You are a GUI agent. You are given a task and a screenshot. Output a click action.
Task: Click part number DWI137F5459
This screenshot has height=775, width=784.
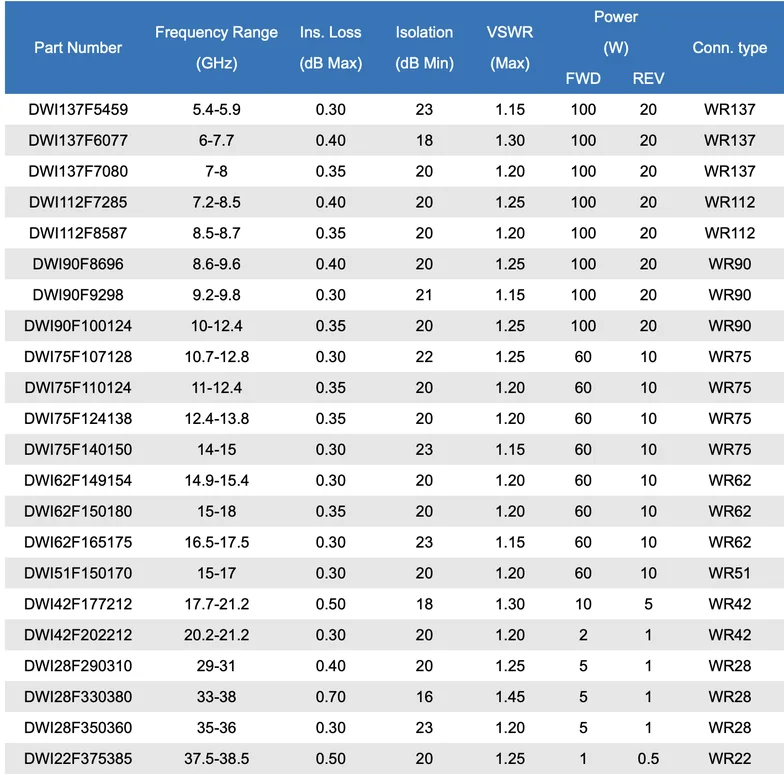78,109
